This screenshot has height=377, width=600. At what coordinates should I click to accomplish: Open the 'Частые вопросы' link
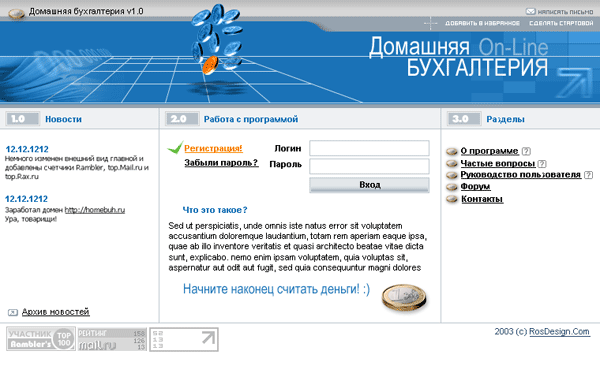(x=498, y=163)
